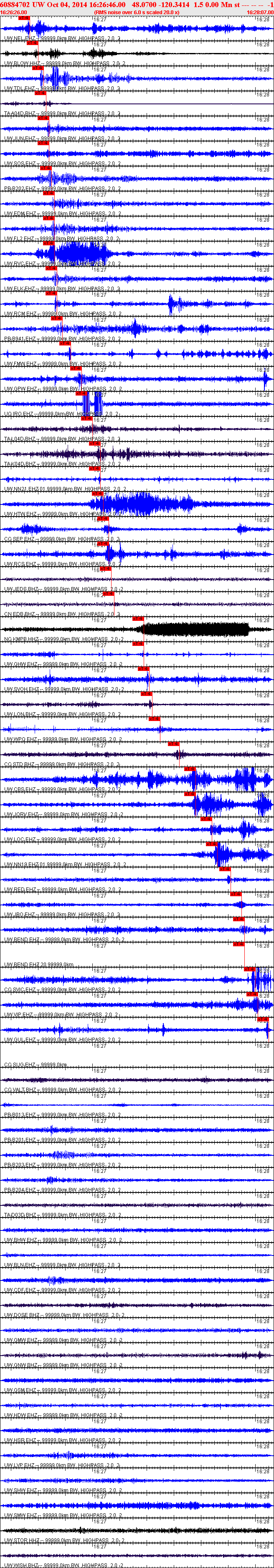Viewport: 274px width, 1568px height.
Task: Select the UW.NEL.EHZ station label
Action: point(61,38)
